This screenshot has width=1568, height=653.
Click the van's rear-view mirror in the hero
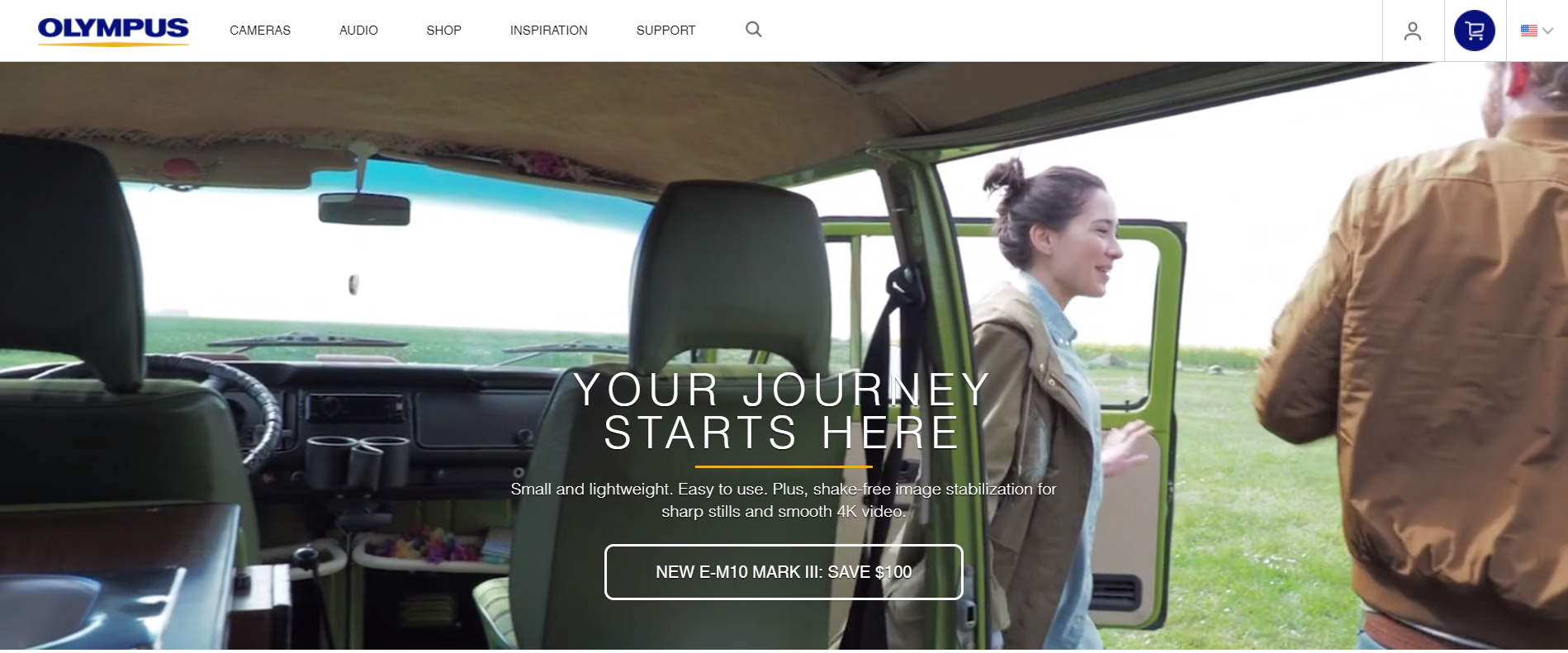point(364,209)
